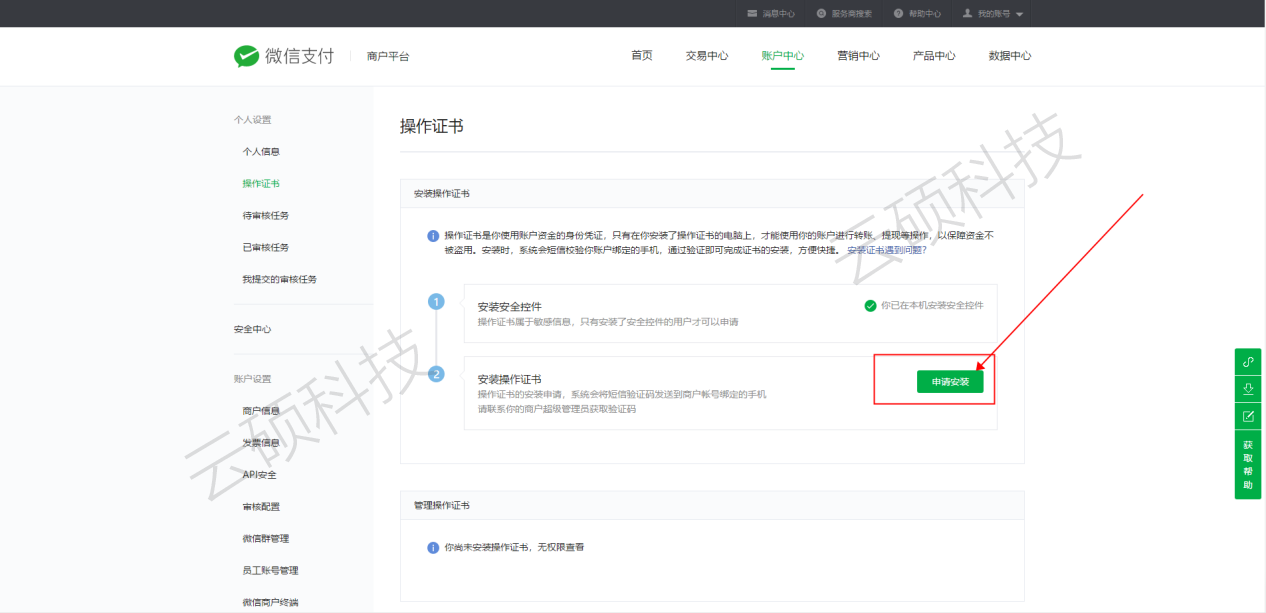The width and height of the screenshot is (1266, 613).
Task: Expand the 我的账号 dropdown
Action: [x=1019, y=14]
